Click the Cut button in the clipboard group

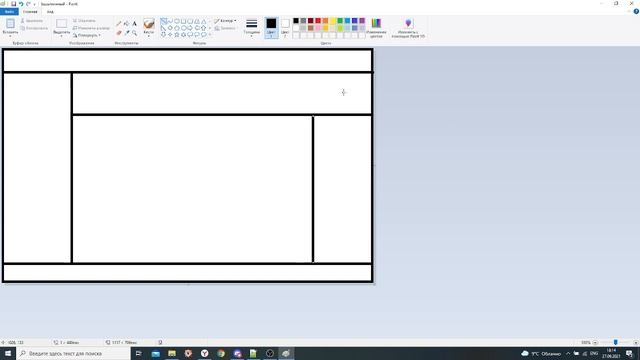click(32, 20)
